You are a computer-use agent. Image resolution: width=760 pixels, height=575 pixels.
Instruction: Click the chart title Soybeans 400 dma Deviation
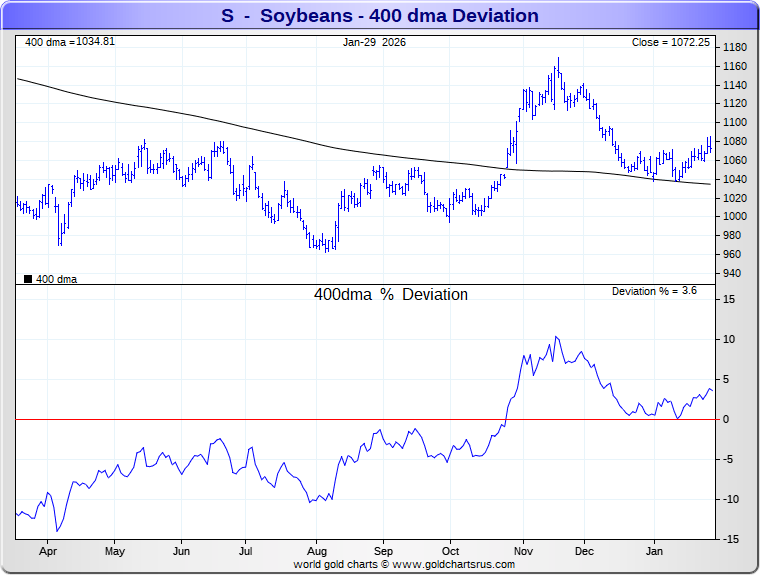click(x=379, y=16)
